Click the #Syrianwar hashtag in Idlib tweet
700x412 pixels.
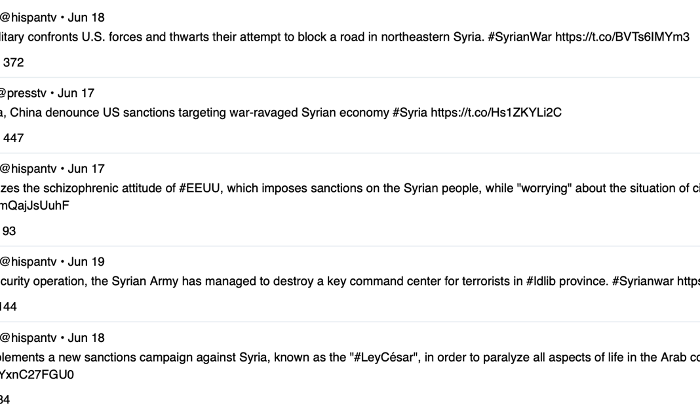[x=643, y=281]
